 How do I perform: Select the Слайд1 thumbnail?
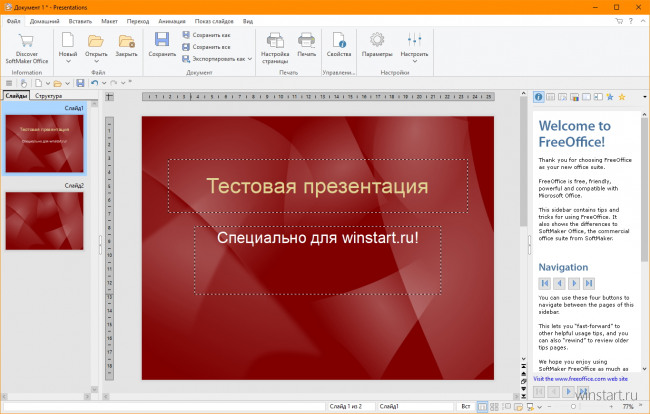tap(44, 143)
